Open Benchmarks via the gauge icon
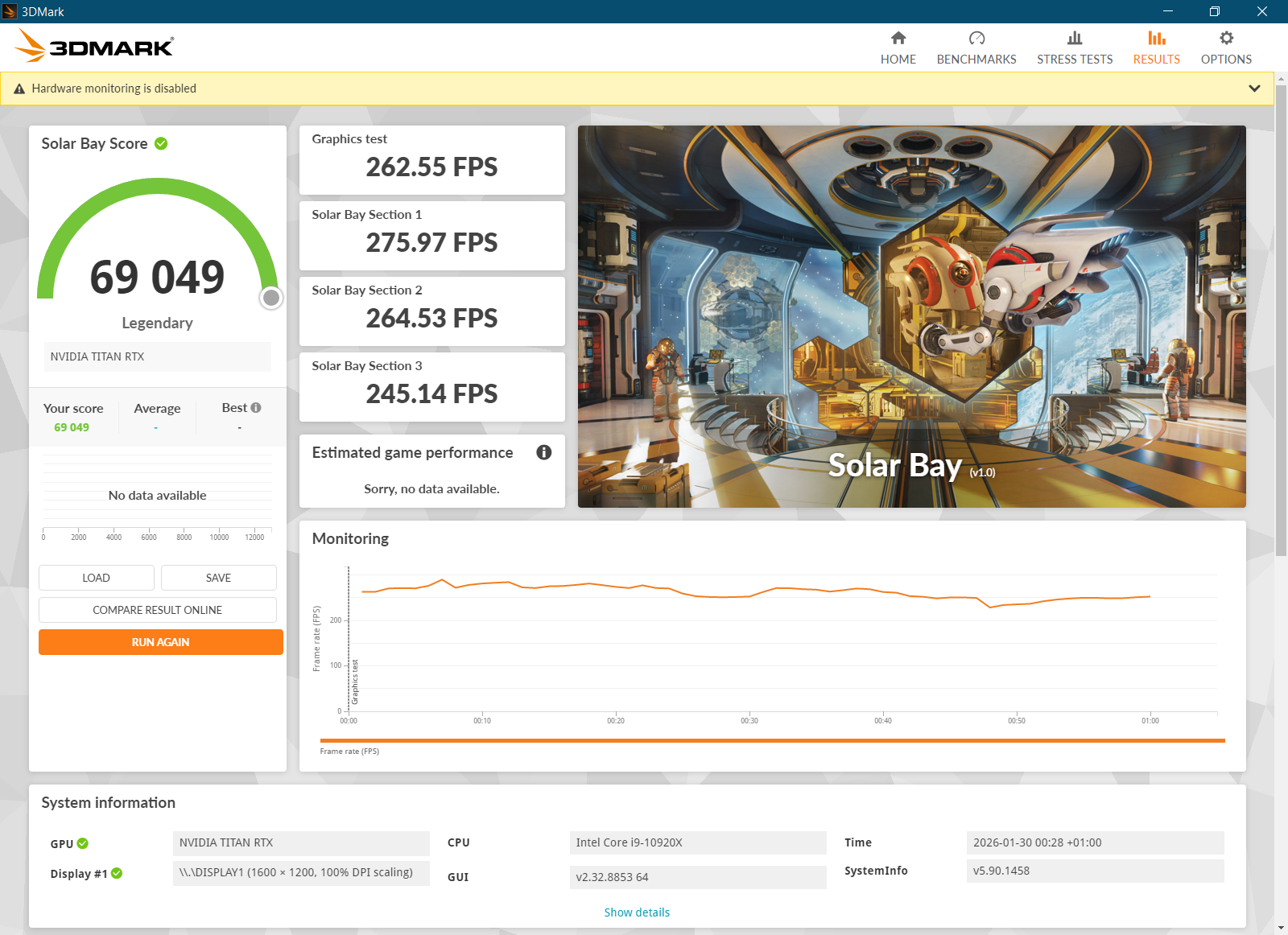1288x935 pixels. pos(976,38)
